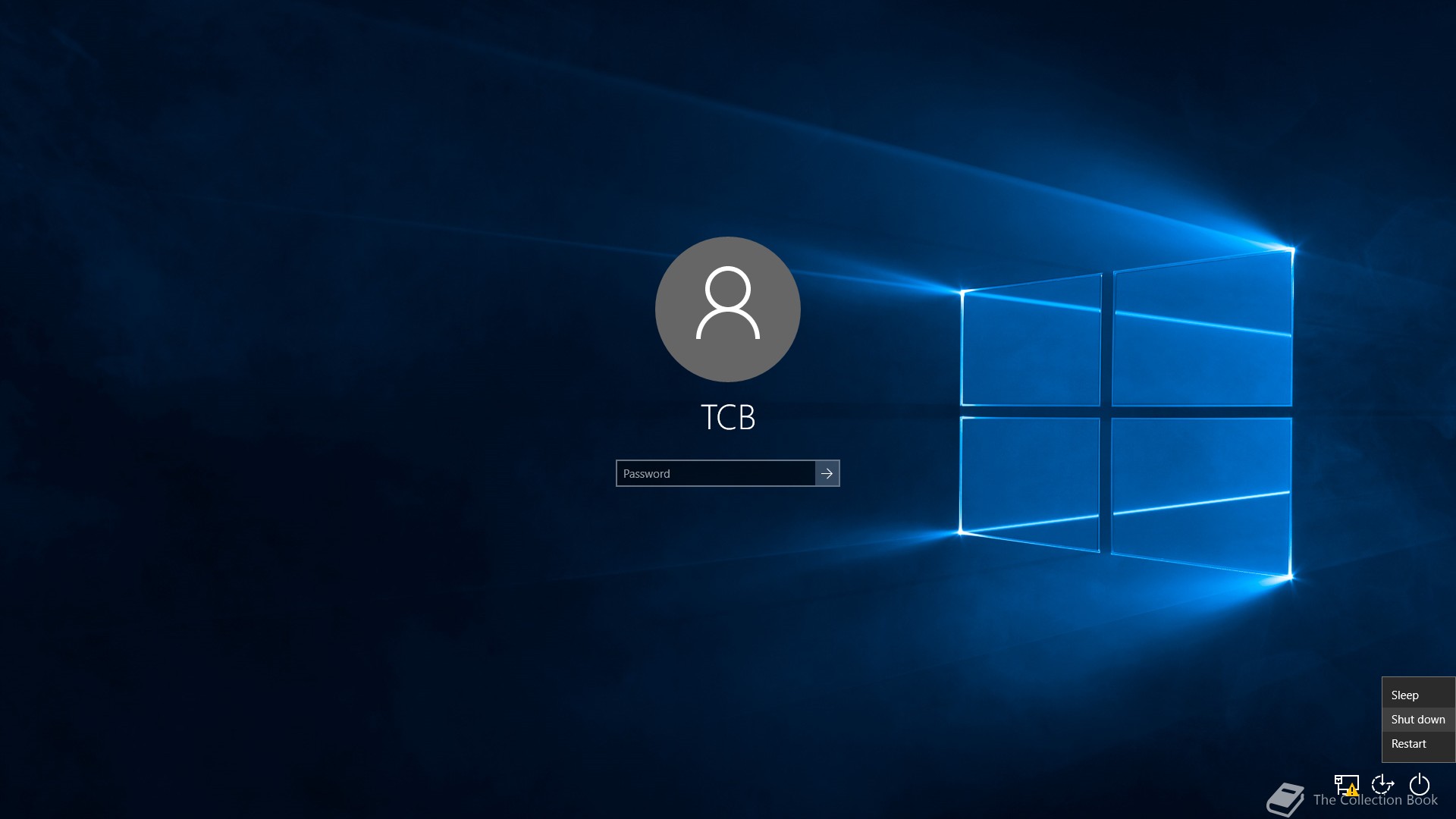Click Windows logo lower-left pane on wallpaper
Image resolution: width=1456 pixels, height=819 pixels.
tap(1030, 479)
